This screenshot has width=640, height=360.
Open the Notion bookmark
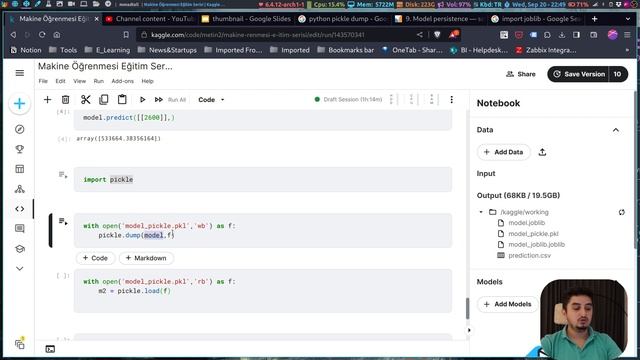[x=26, y=50]
